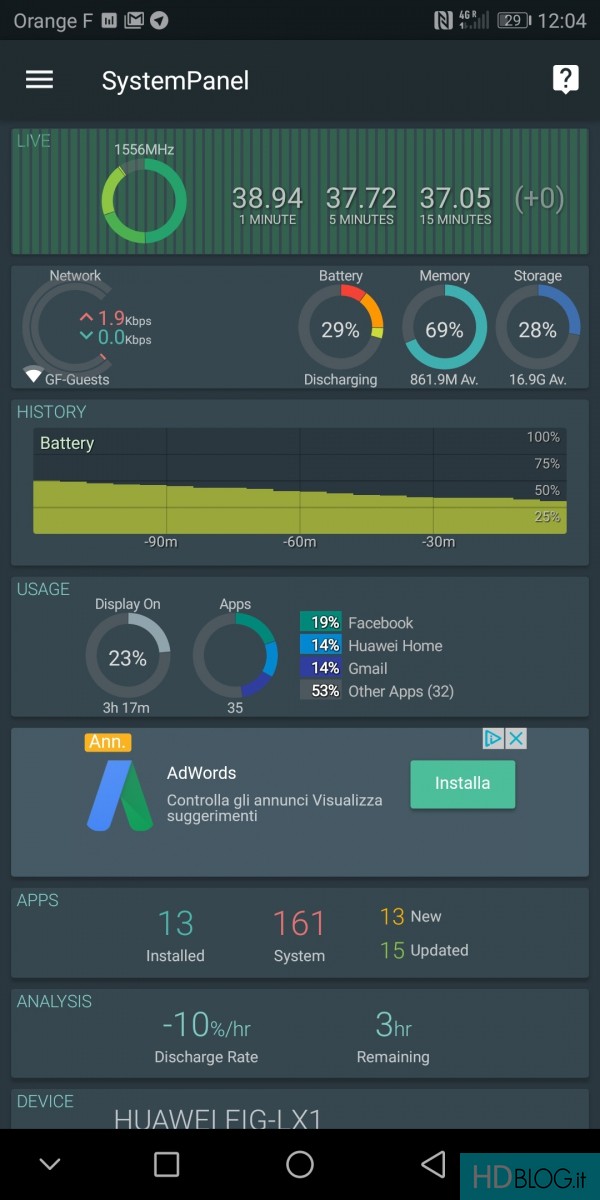Screen dimensions: 600x1200
Task: Tap the Display On 23% ring
Action: point(127,657)
